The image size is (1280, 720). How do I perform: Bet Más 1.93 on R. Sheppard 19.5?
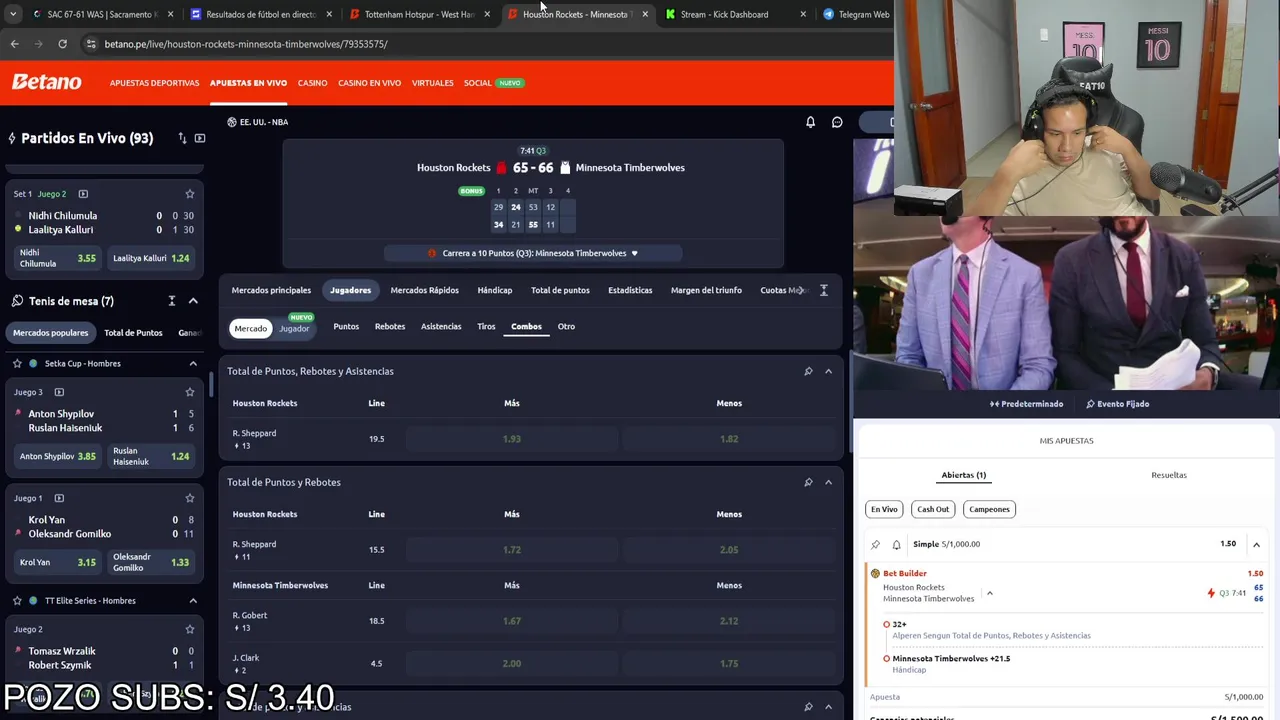512,439
